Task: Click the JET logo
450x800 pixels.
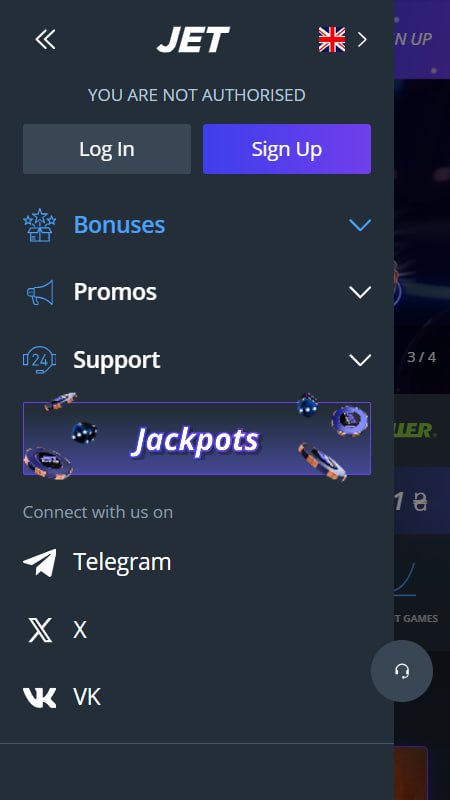Action: pyautogui.click(x=193, y=40)
